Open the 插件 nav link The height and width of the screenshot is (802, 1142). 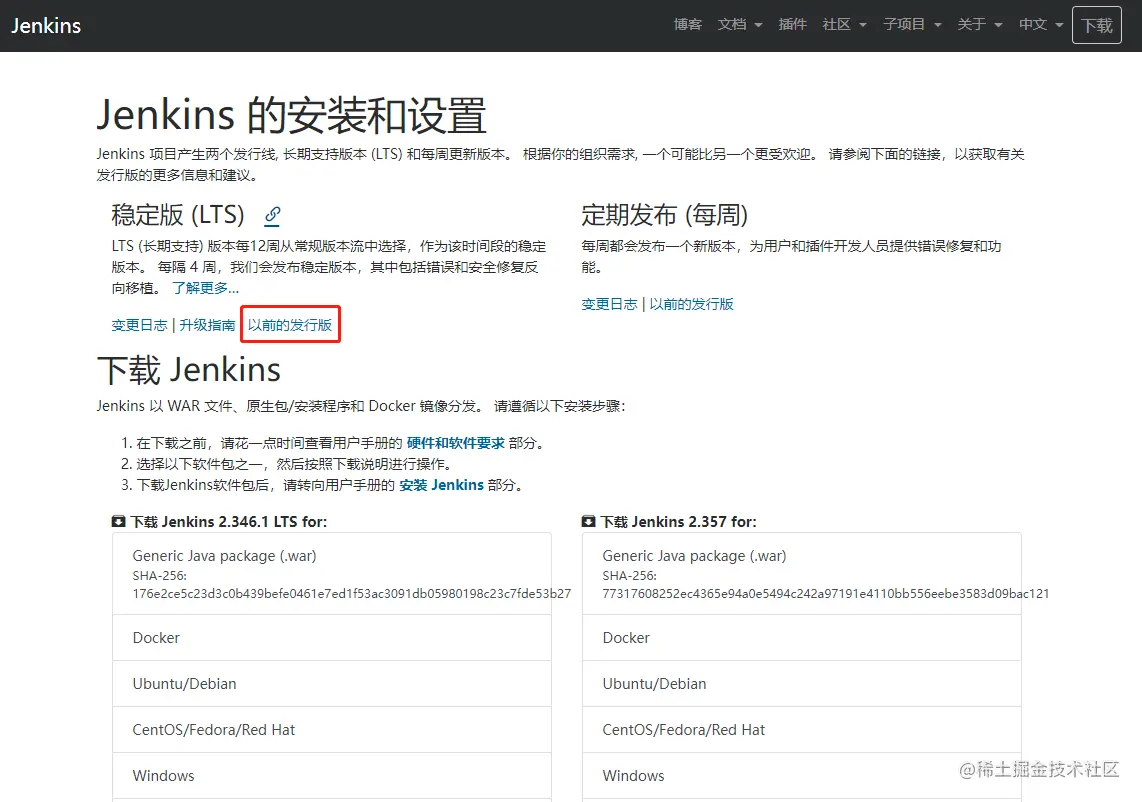(x=792, y=25)
